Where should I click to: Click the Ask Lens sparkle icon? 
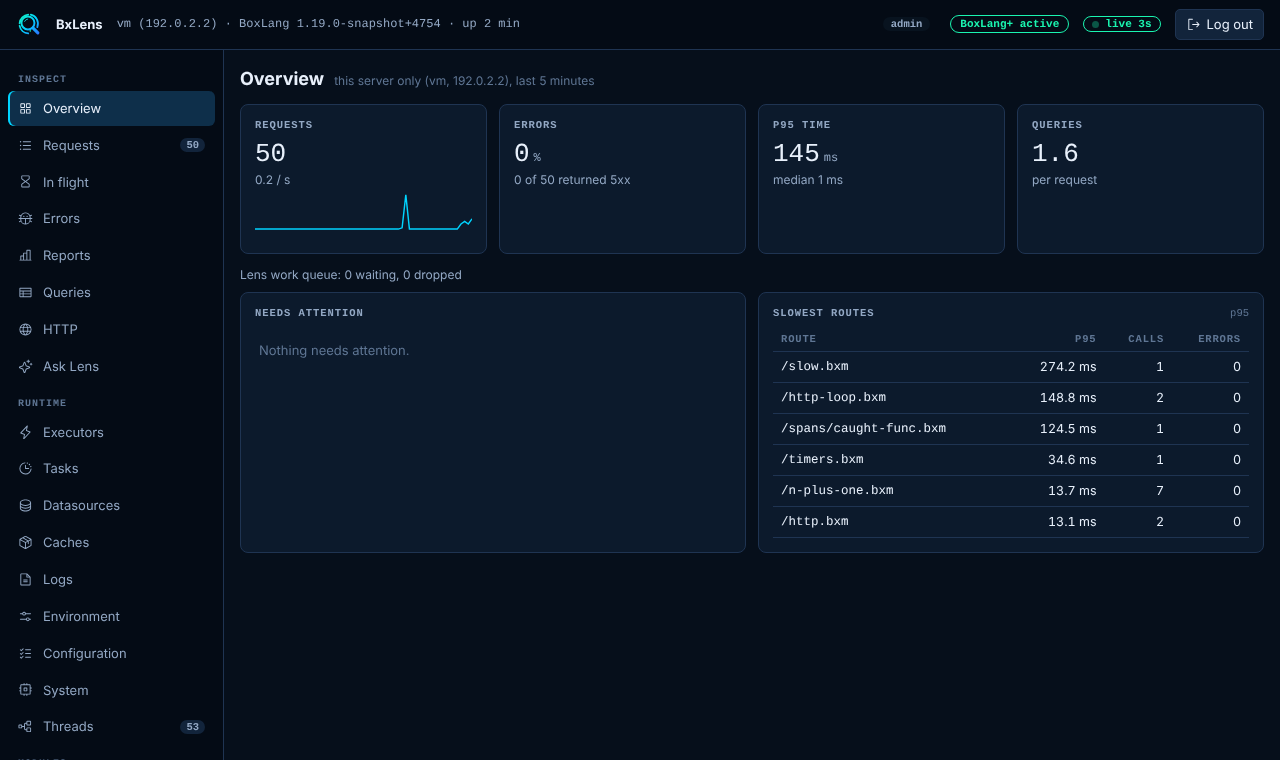pyautogui.click(x=25, y=366)
